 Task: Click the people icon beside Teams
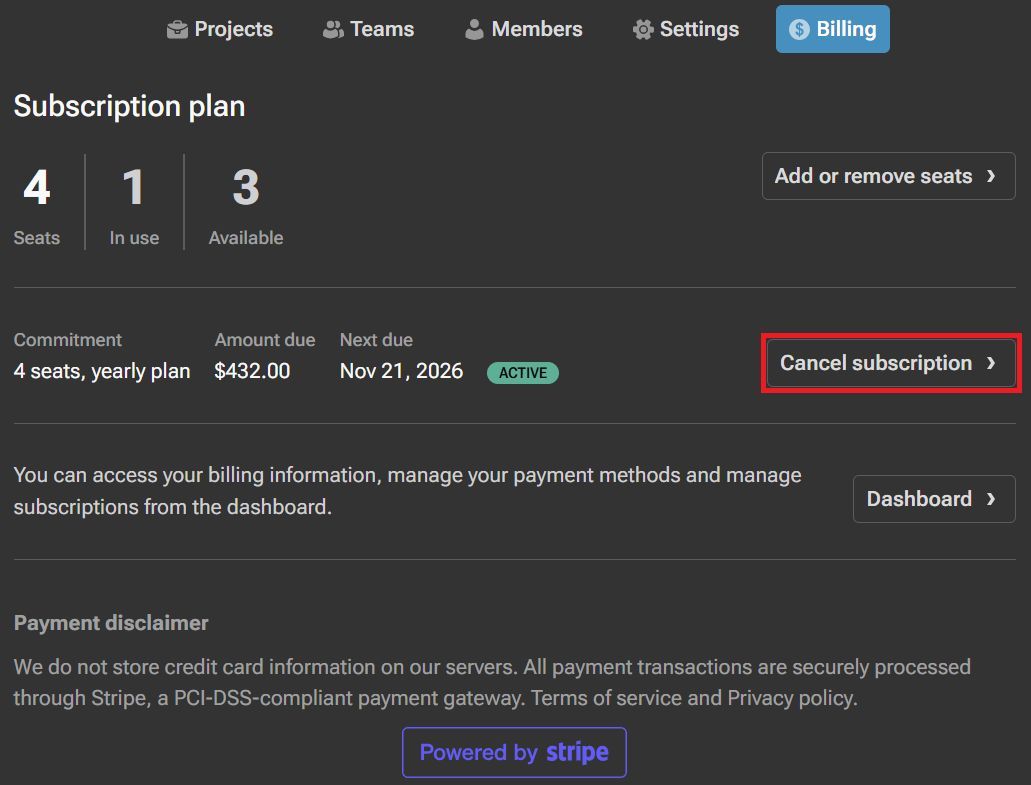pos(331,29)
